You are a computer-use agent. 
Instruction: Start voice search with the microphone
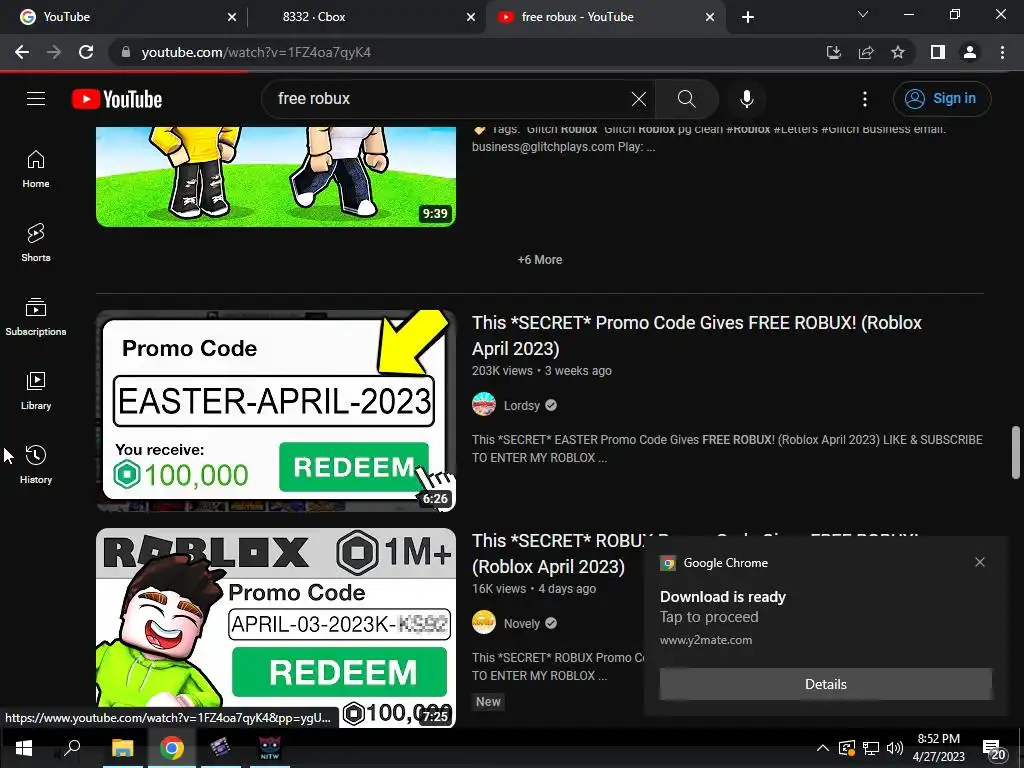tap(746, 99)
